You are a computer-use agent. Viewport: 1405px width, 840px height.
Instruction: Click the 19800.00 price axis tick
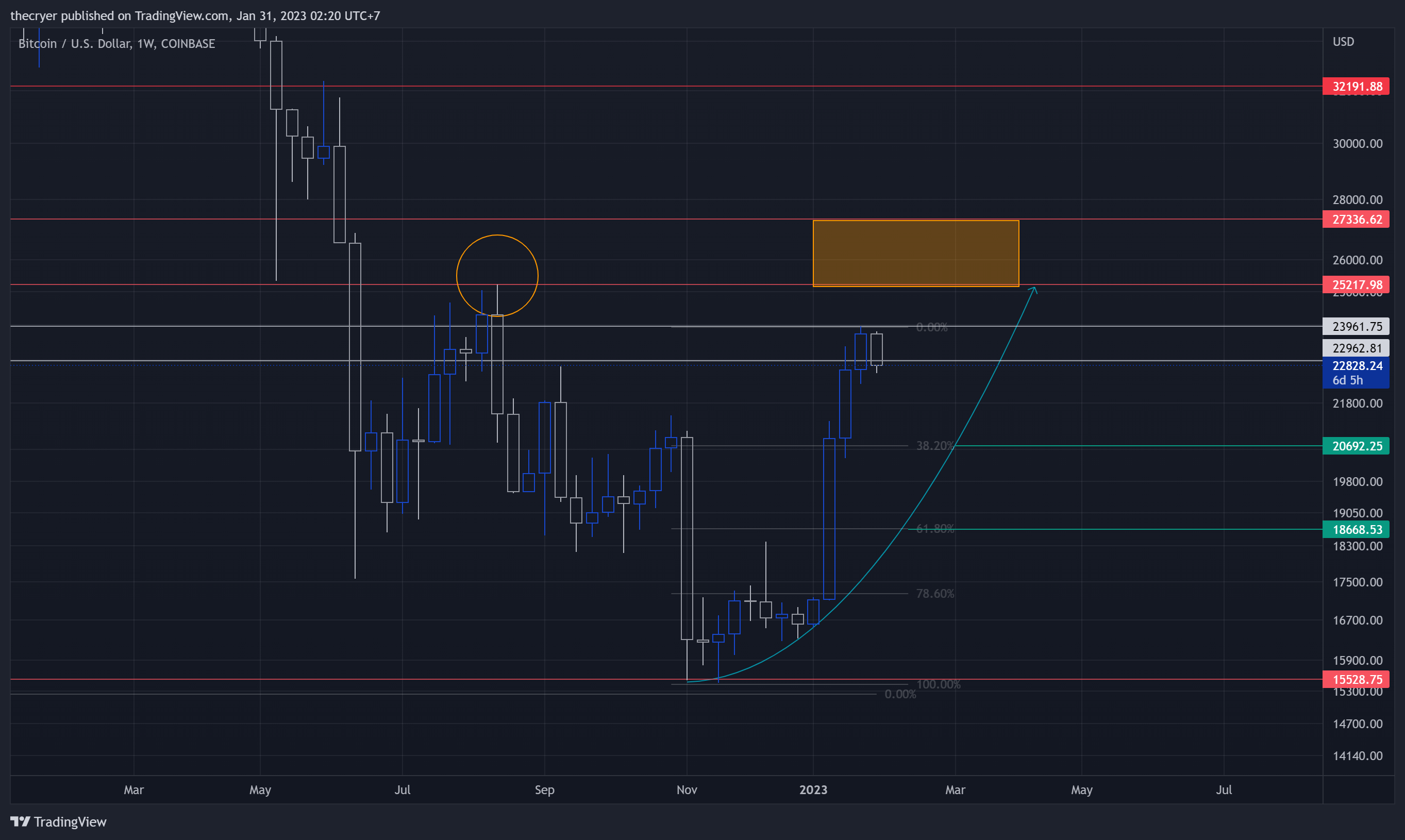click(1357, 482)
